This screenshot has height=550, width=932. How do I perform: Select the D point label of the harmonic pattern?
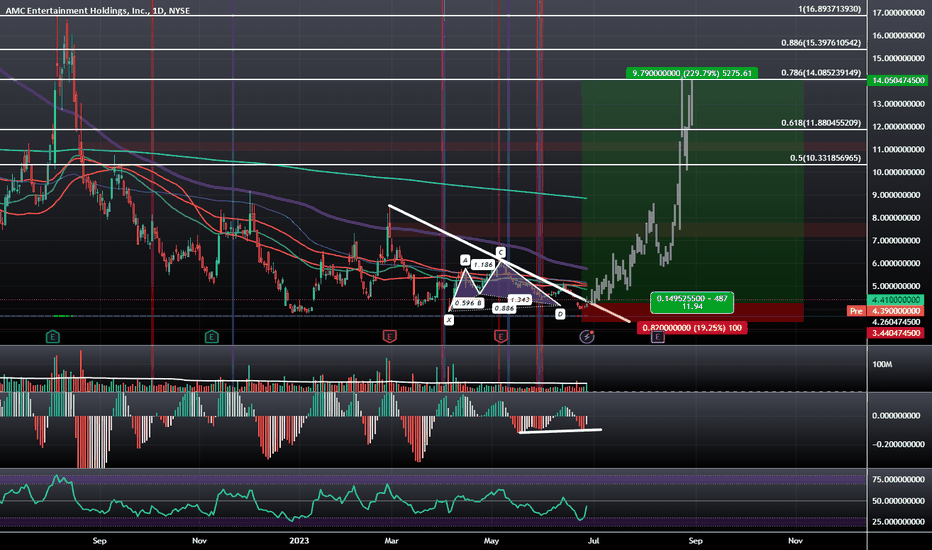(x=560, y=313)
